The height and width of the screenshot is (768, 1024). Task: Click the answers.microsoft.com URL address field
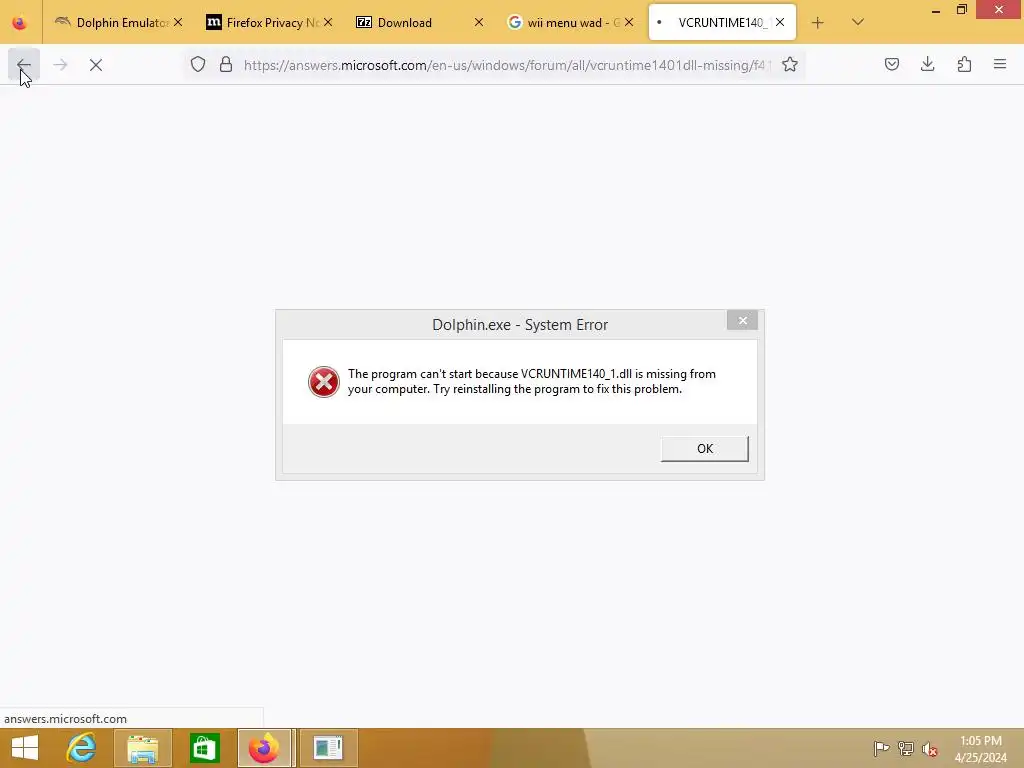(x=506, y=65)
